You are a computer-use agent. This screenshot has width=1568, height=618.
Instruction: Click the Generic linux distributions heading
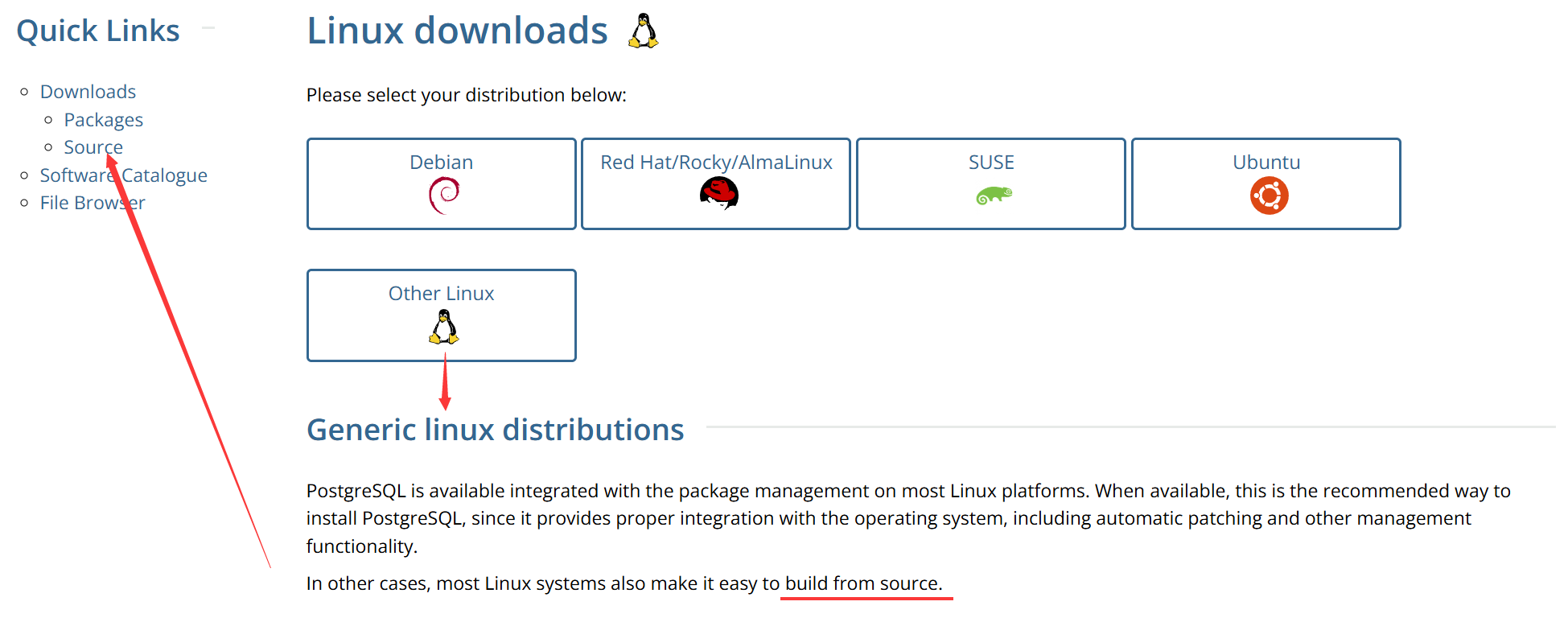tap(495, 430)
